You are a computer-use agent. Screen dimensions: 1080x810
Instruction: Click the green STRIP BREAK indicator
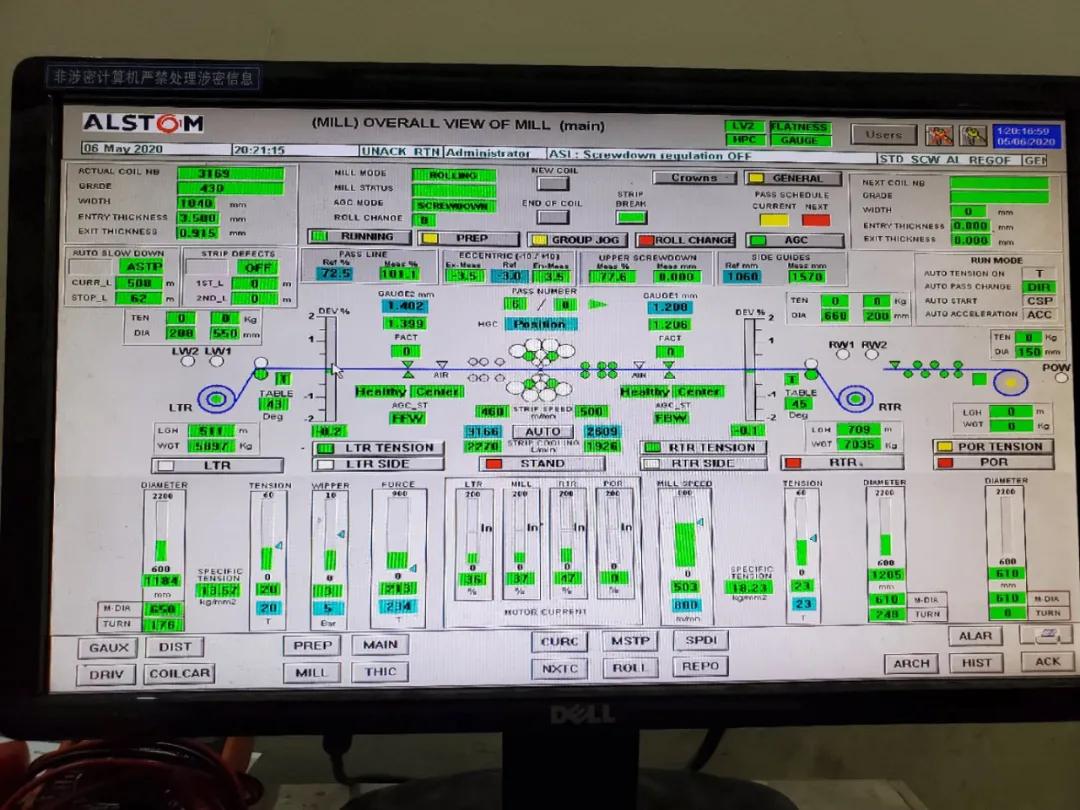coord(631,218)
